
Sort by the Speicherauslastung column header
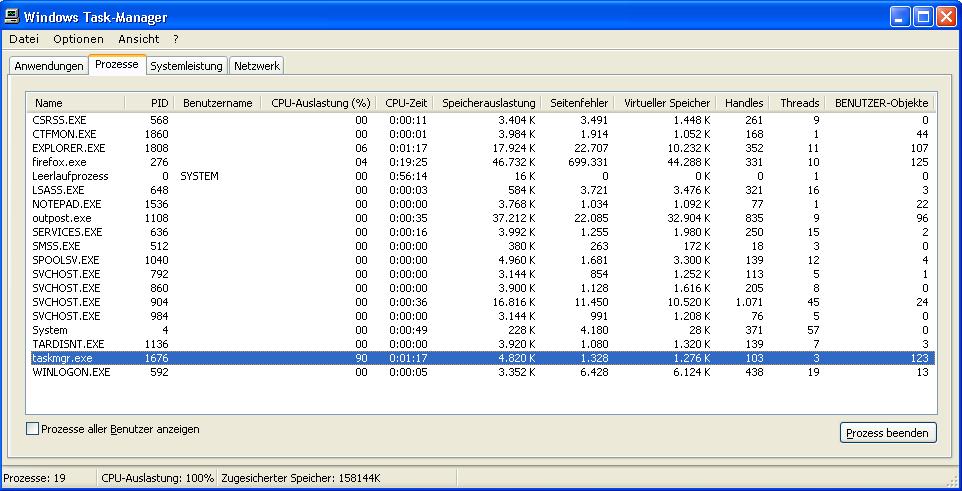tap(487, 103)
